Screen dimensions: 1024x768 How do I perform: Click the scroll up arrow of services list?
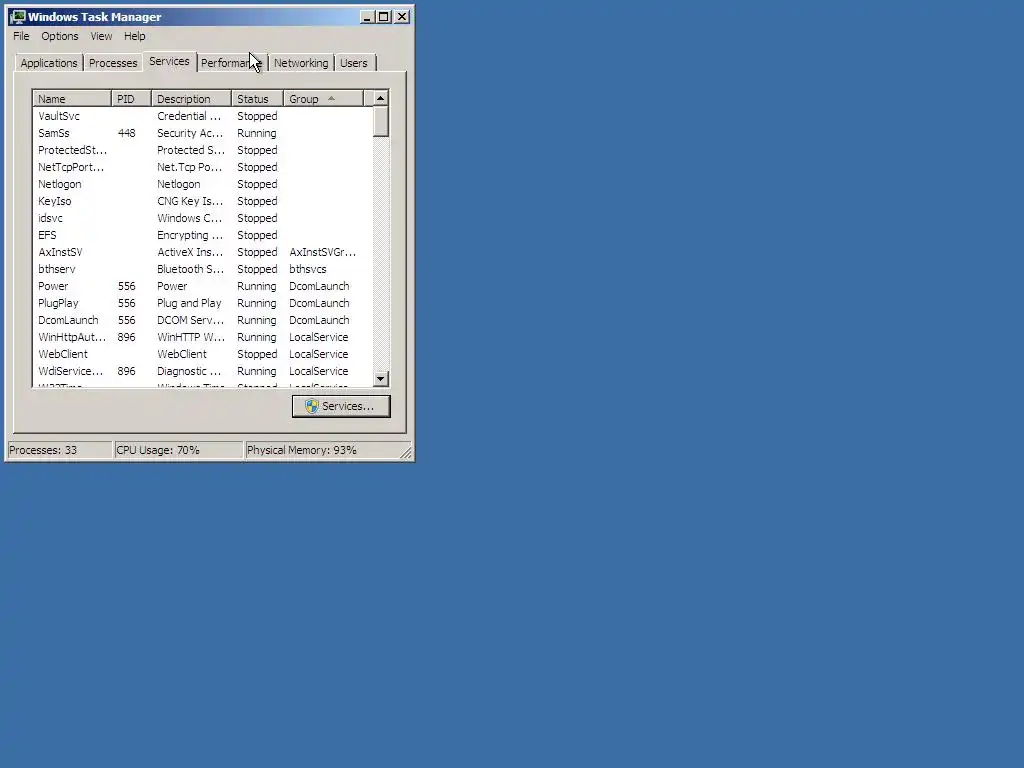click(381, 99)
